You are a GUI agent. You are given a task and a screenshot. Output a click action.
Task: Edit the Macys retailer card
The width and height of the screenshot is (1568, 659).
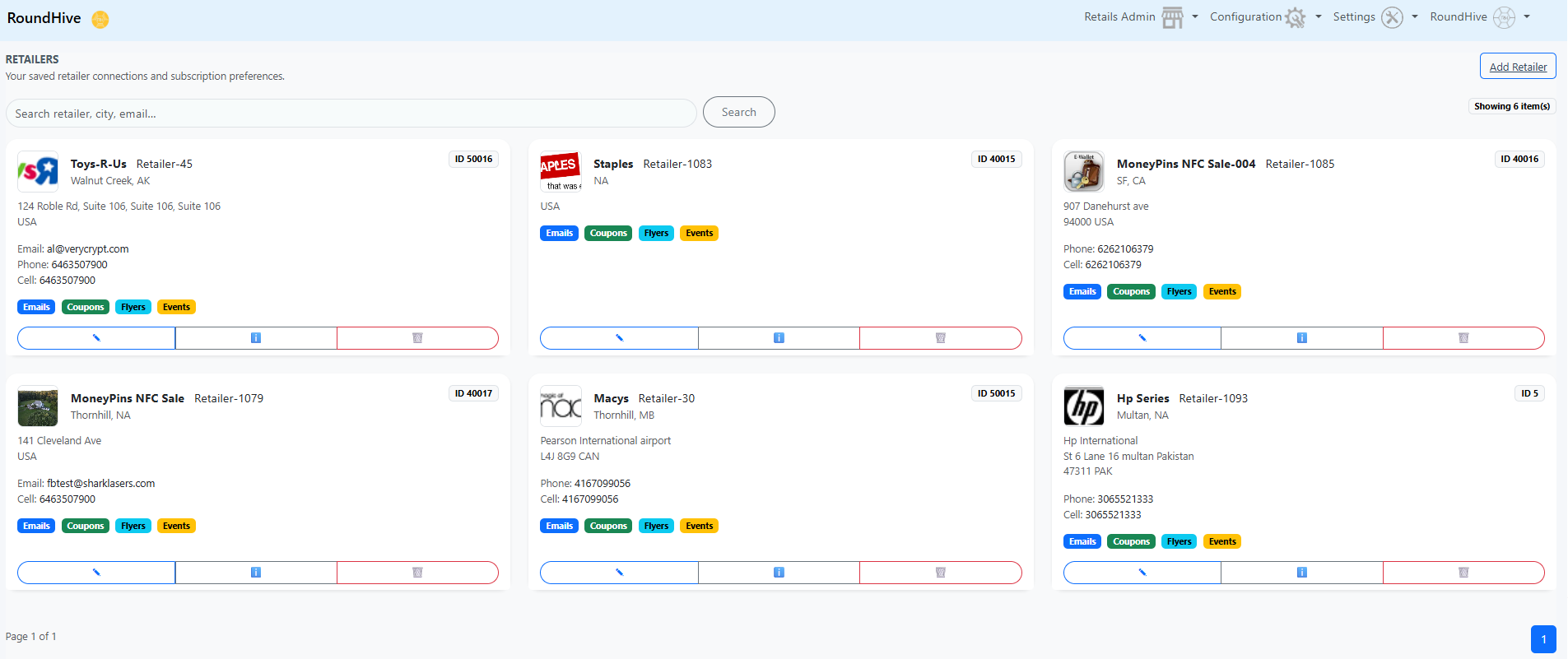(x=619, y=573)
